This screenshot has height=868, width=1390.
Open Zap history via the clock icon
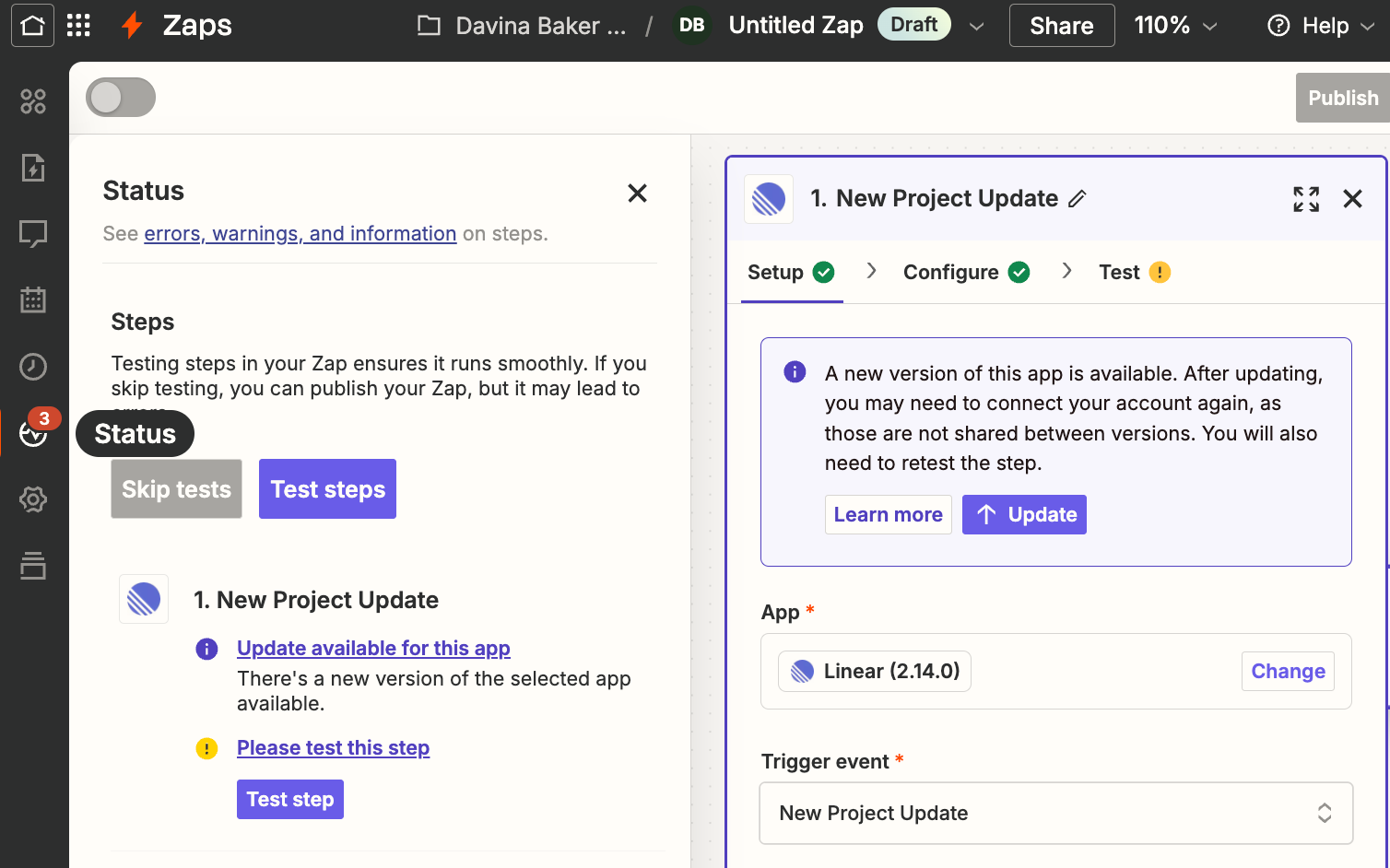click(33, 366)
